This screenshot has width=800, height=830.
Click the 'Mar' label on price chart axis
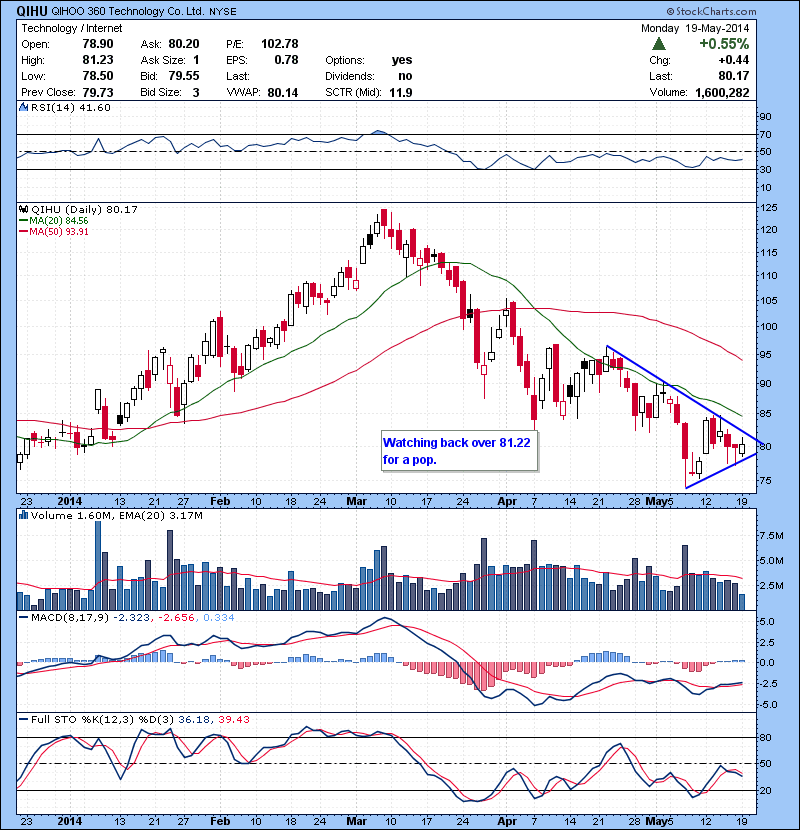[357, 501]
